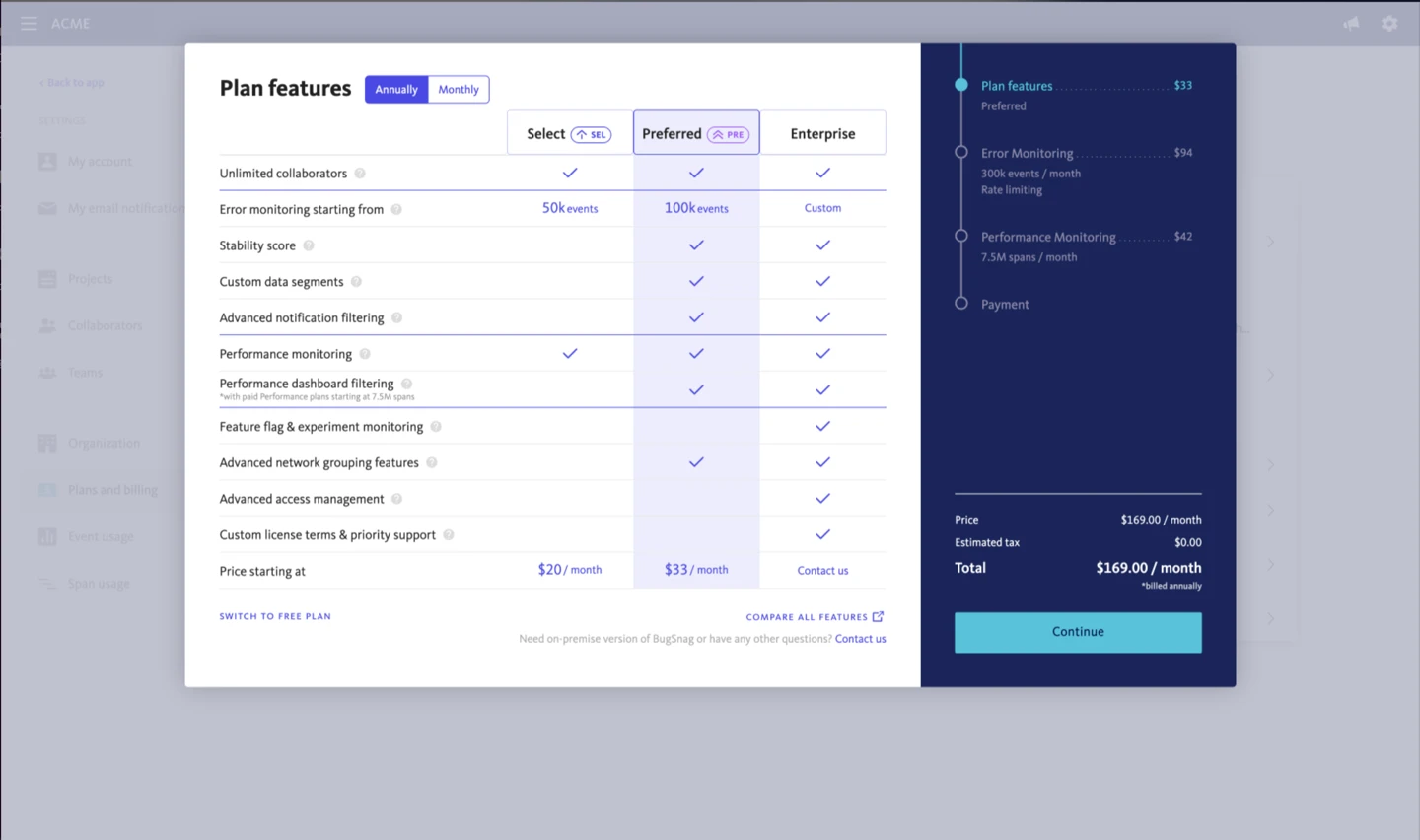Go to the Payment step
Viewport: 1420px width, 840px height.
[x=1005, y=304]
